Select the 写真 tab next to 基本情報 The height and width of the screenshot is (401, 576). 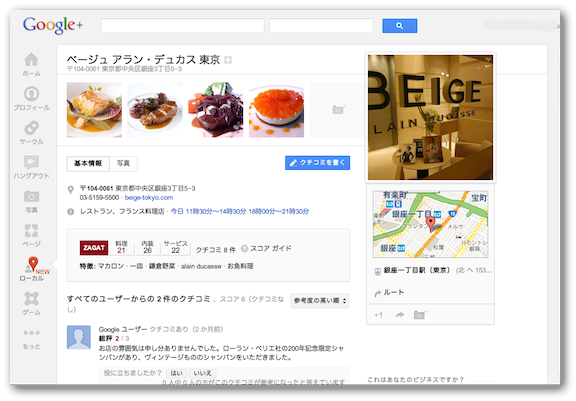coord(123,163)
